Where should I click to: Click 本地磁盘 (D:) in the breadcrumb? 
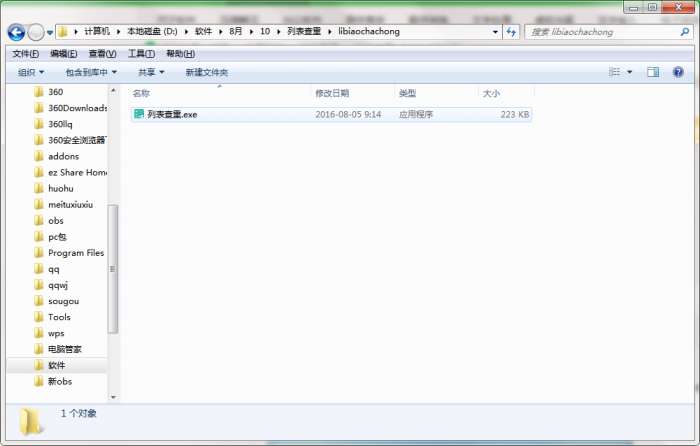click(152, 32)
